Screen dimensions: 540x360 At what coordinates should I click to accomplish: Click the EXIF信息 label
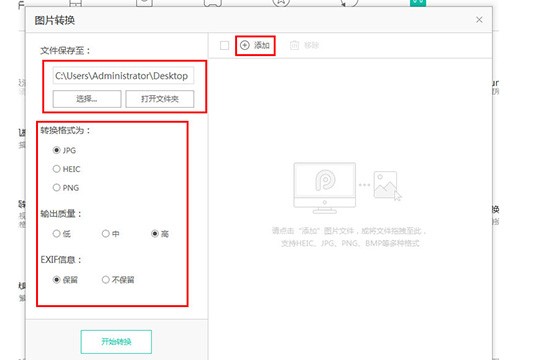(x=61, y=259)
